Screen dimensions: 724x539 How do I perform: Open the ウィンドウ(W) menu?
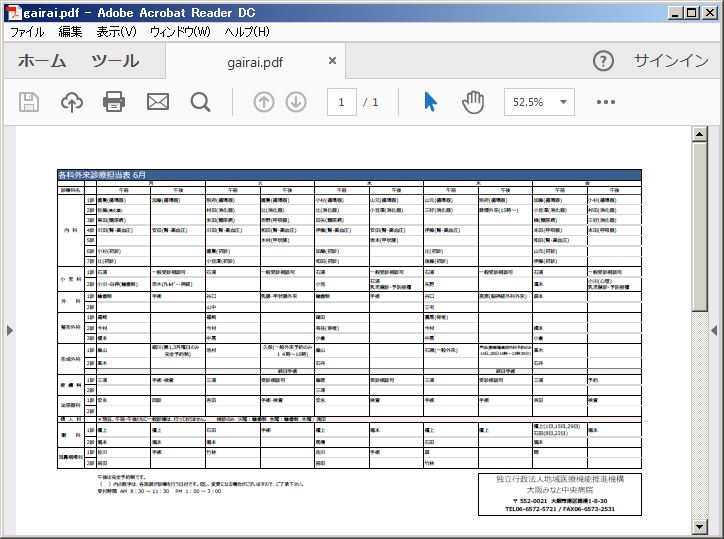coord(180,32)
